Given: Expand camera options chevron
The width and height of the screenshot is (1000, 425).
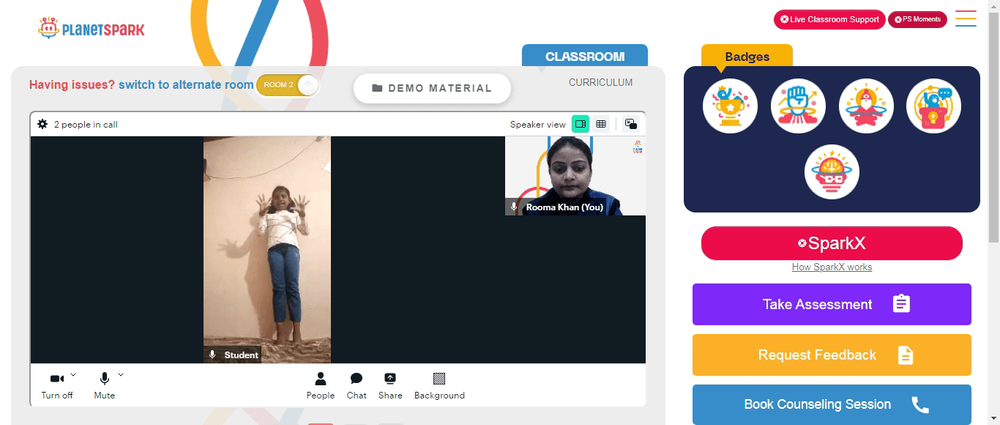Looking at the screenshot, I should (x=73, y=375).
